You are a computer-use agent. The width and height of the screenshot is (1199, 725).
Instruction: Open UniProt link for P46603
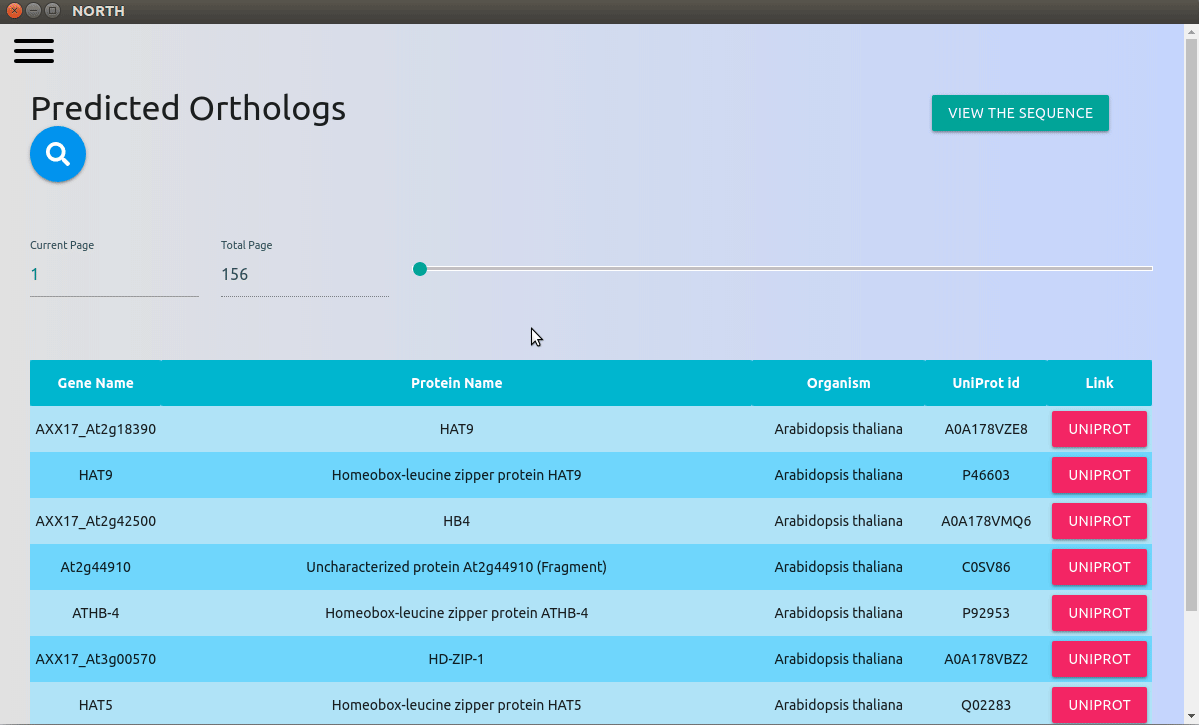1099,475
